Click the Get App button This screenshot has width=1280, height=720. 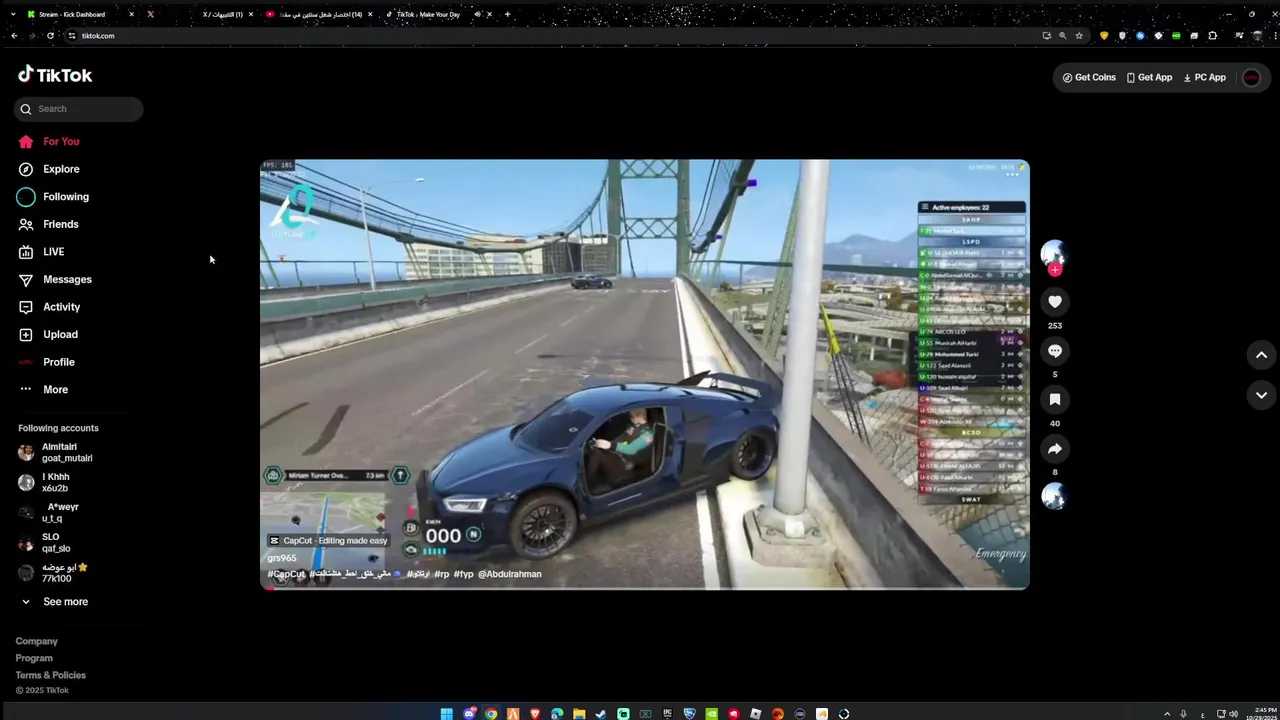pos(1149,77)
